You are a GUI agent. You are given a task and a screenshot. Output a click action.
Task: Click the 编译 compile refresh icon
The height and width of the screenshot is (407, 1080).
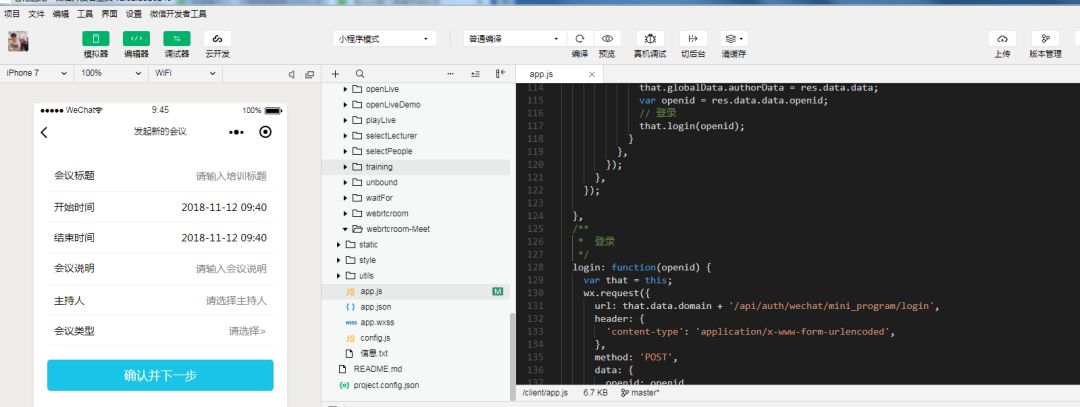coord(580,39)
